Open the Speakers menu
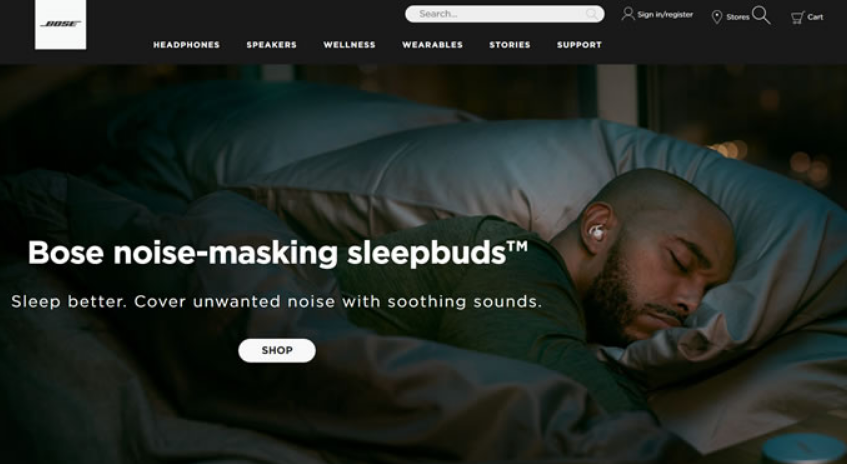Screen dimensions: 847x464 click(272, 45)
